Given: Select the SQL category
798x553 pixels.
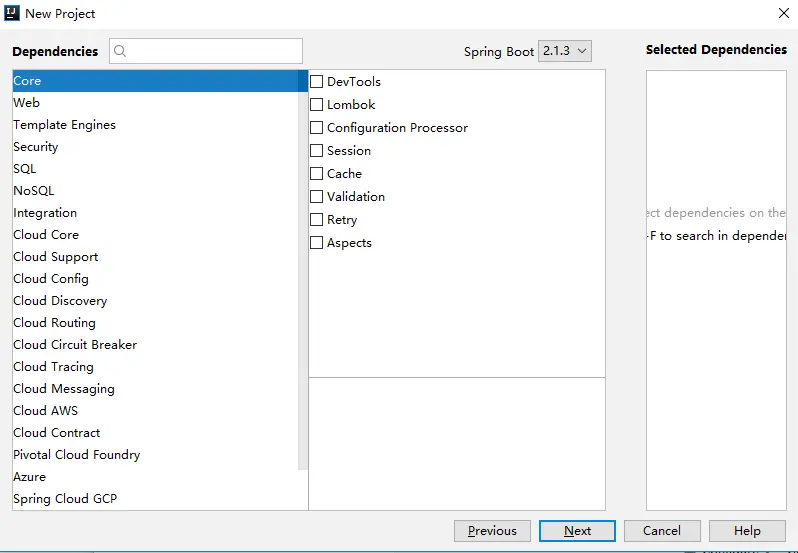Looking at the screenshot, I should pos(155,168).
